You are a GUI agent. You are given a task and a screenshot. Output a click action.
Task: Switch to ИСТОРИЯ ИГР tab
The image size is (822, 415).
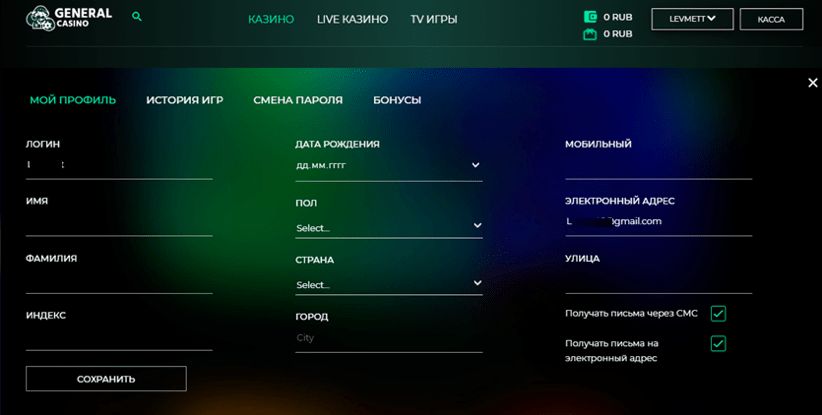point(185,100)
